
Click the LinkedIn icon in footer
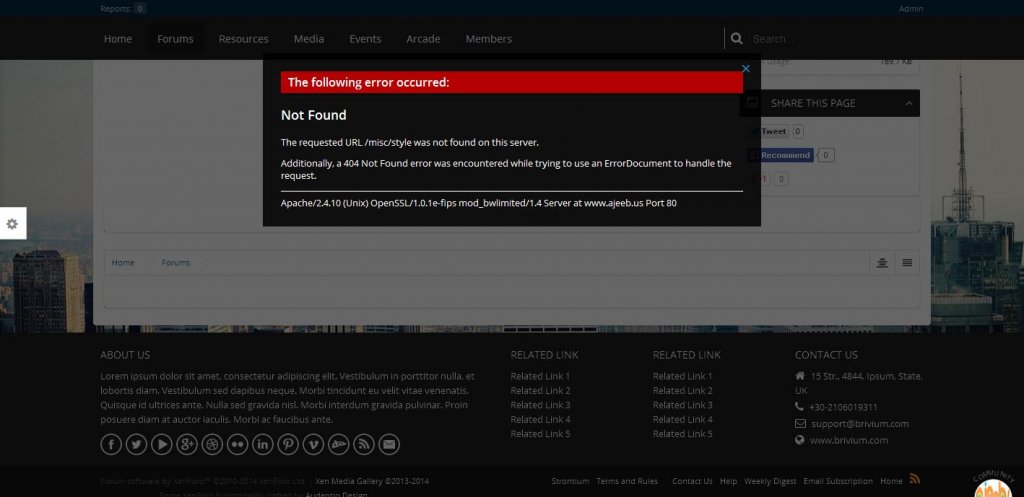tap(263, 444)
